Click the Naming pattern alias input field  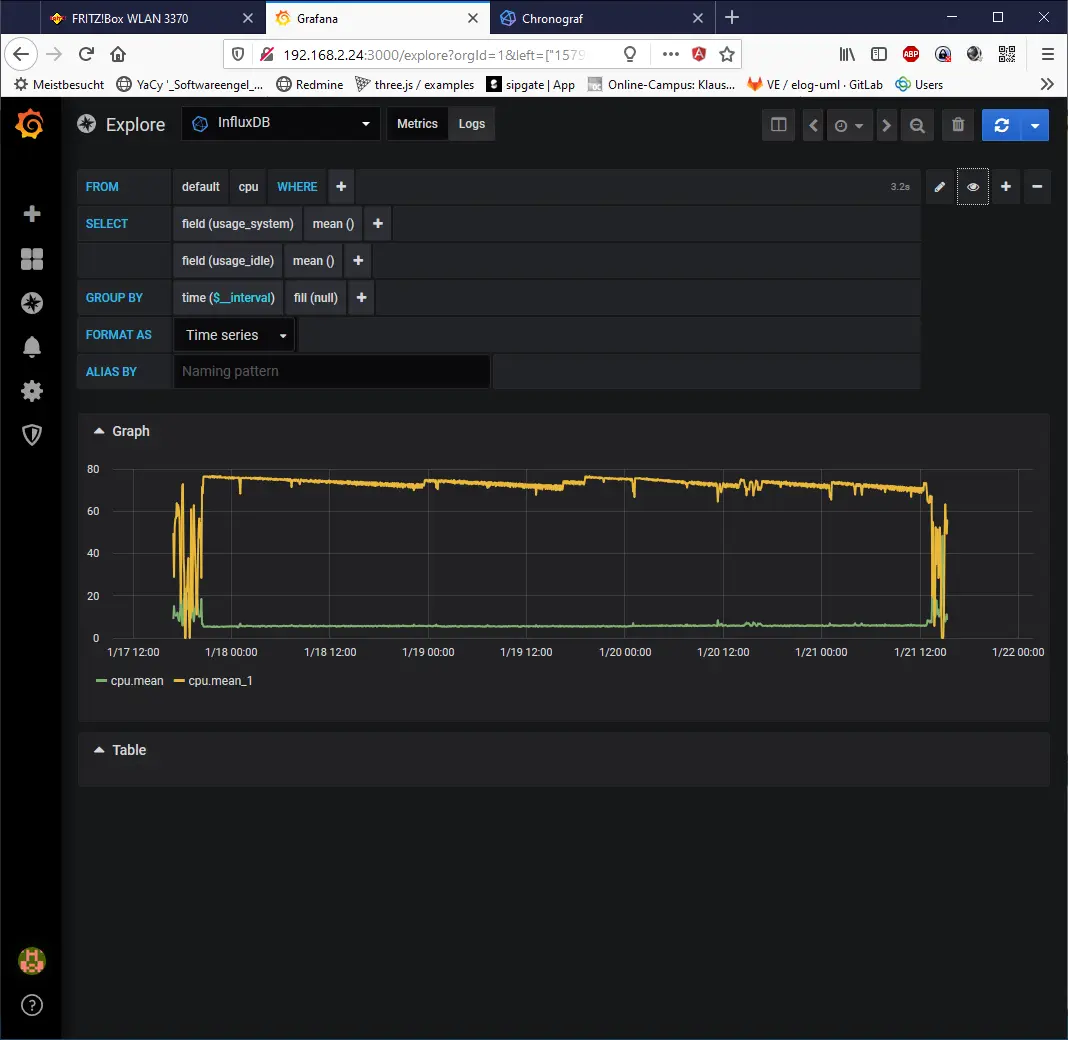[332, 371]
